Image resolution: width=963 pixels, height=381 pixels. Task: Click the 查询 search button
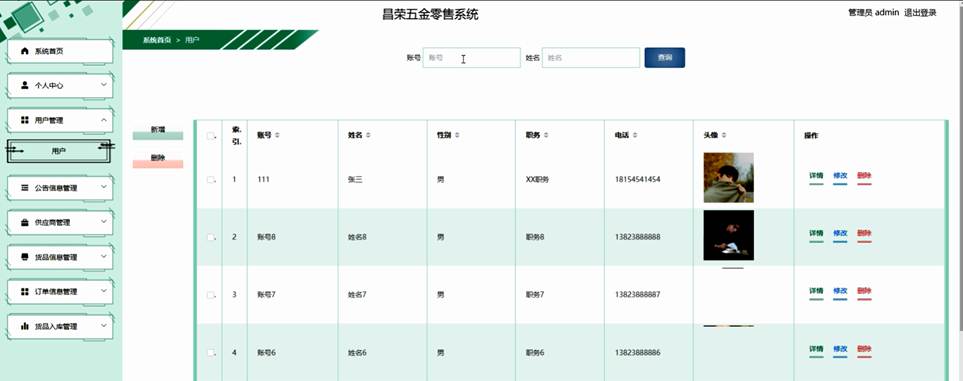665,58
